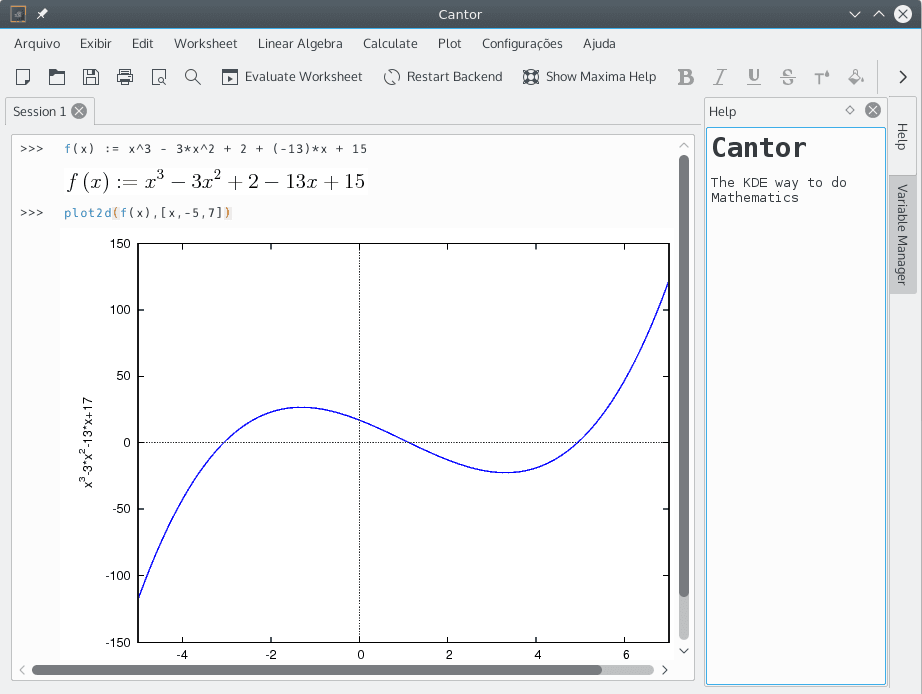The width and height of the screenshot is (922, 694).
Task: Pick the fill bucket highlight color
Action: point(856,77)
